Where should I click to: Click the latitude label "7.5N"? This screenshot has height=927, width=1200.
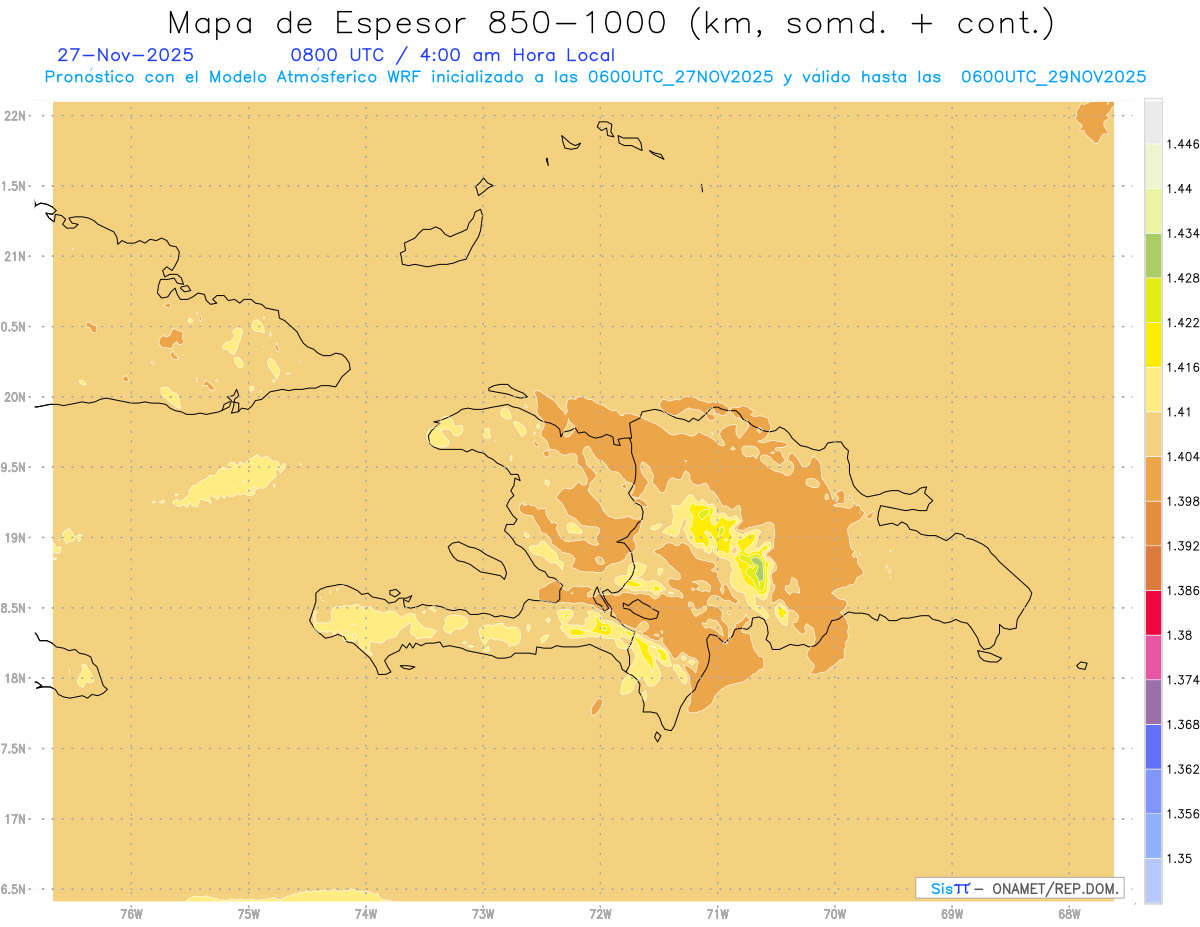tap(15, 749)
